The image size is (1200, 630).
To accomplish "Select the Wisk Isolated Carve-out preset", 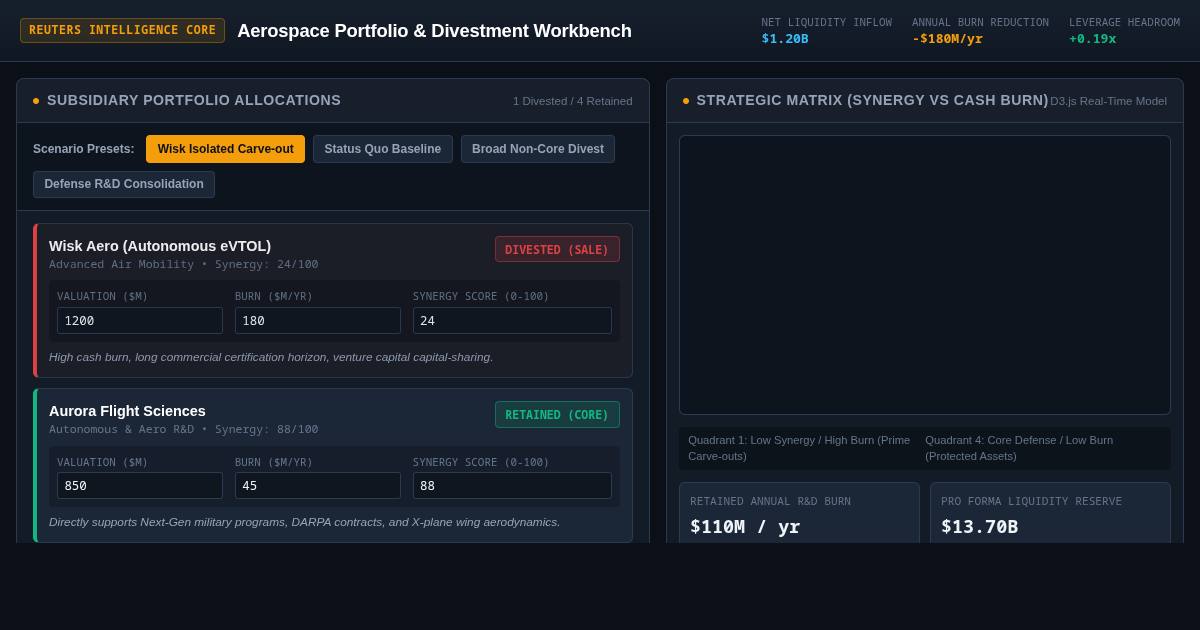I will (225, 149).
